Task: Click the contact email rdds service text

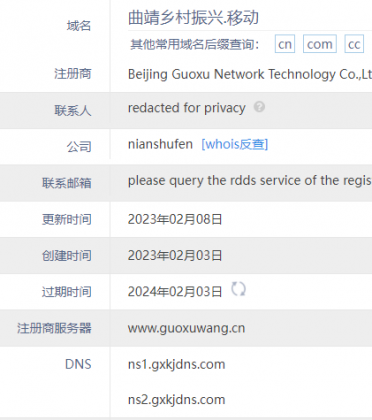Action: [x=250, y=181]
